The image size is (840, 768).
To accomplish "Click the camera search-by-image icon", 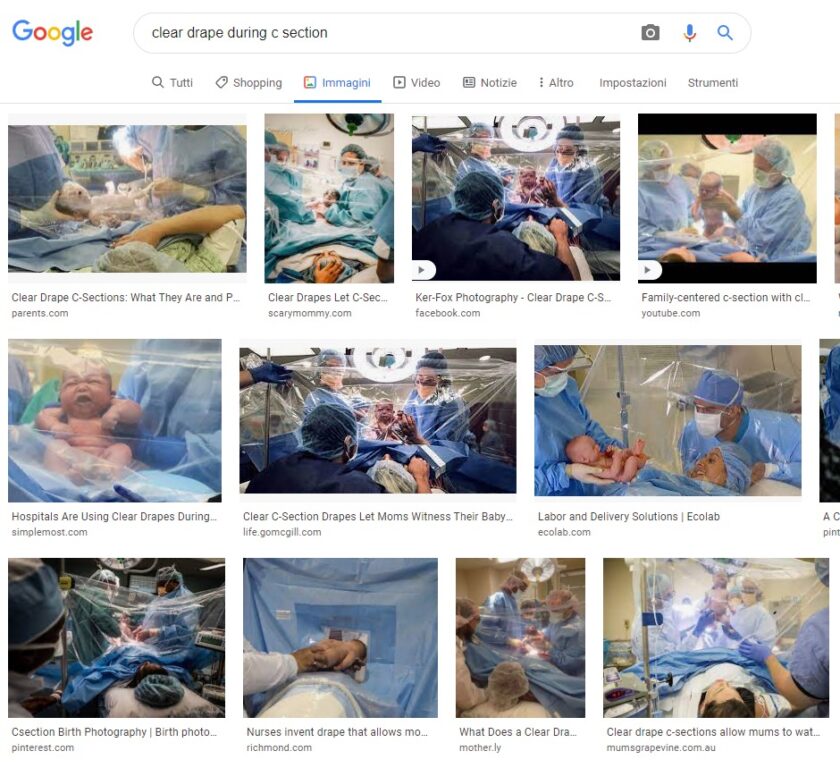I will [x=650, y=33].
